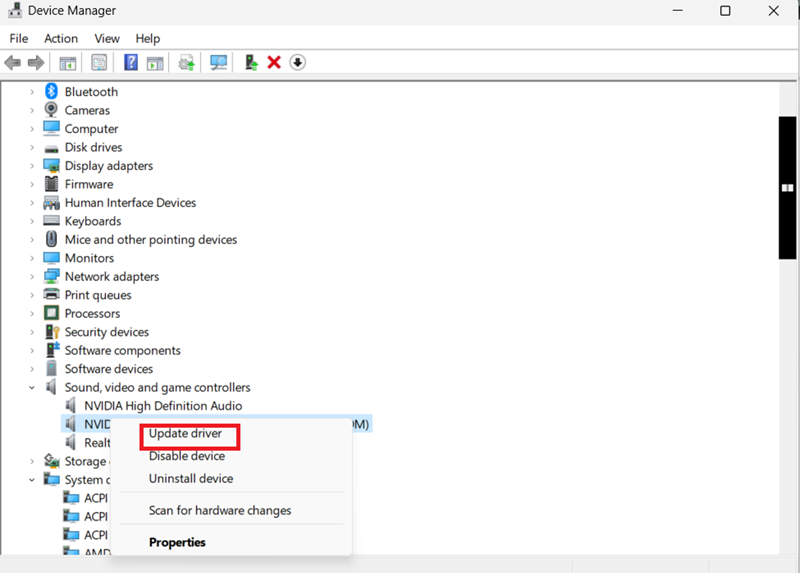Click the Bluetooth category icon
This screenshot has height=573, width=800.
tap(51, 91)
